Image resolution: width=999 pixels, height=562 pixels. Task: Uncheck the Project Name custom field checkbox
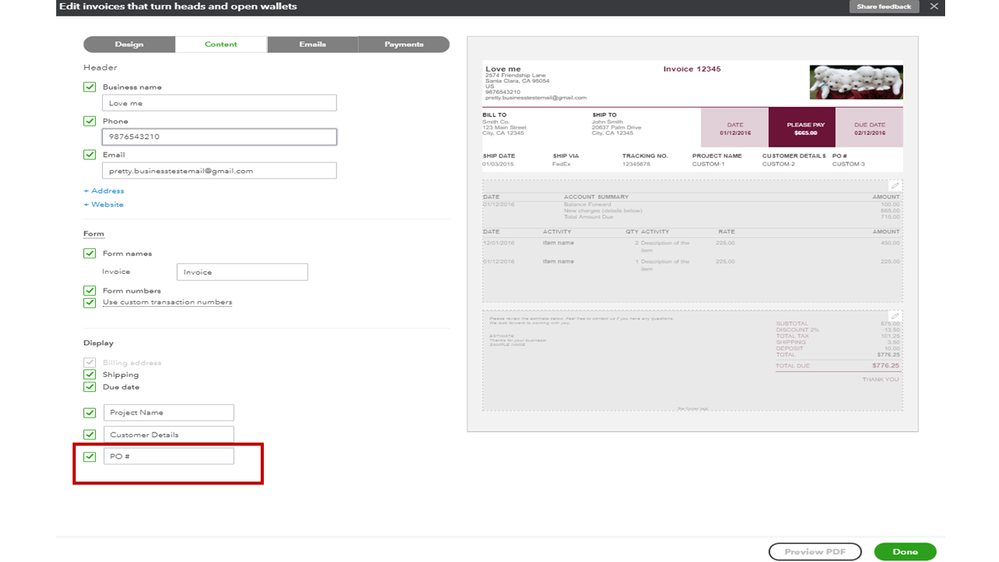[90, 412]
